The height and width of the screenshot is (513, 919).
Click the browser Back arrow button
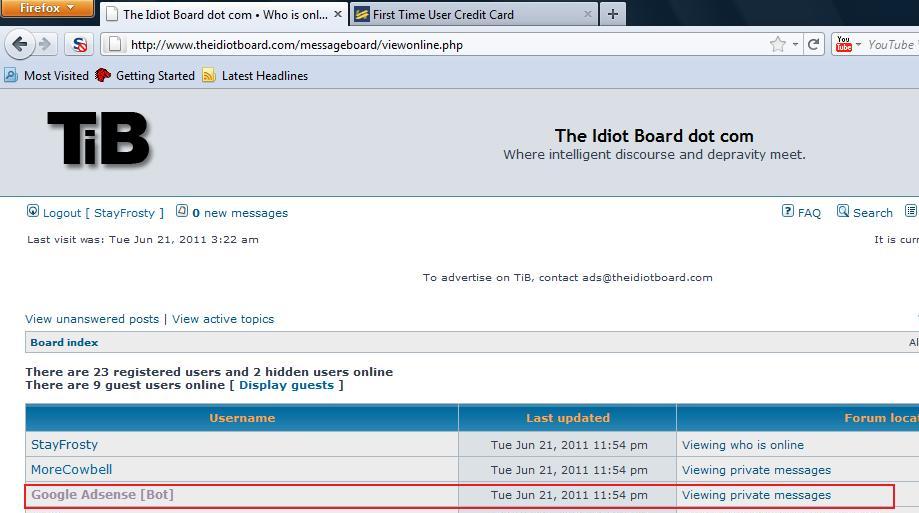click(x=19, y=44)
